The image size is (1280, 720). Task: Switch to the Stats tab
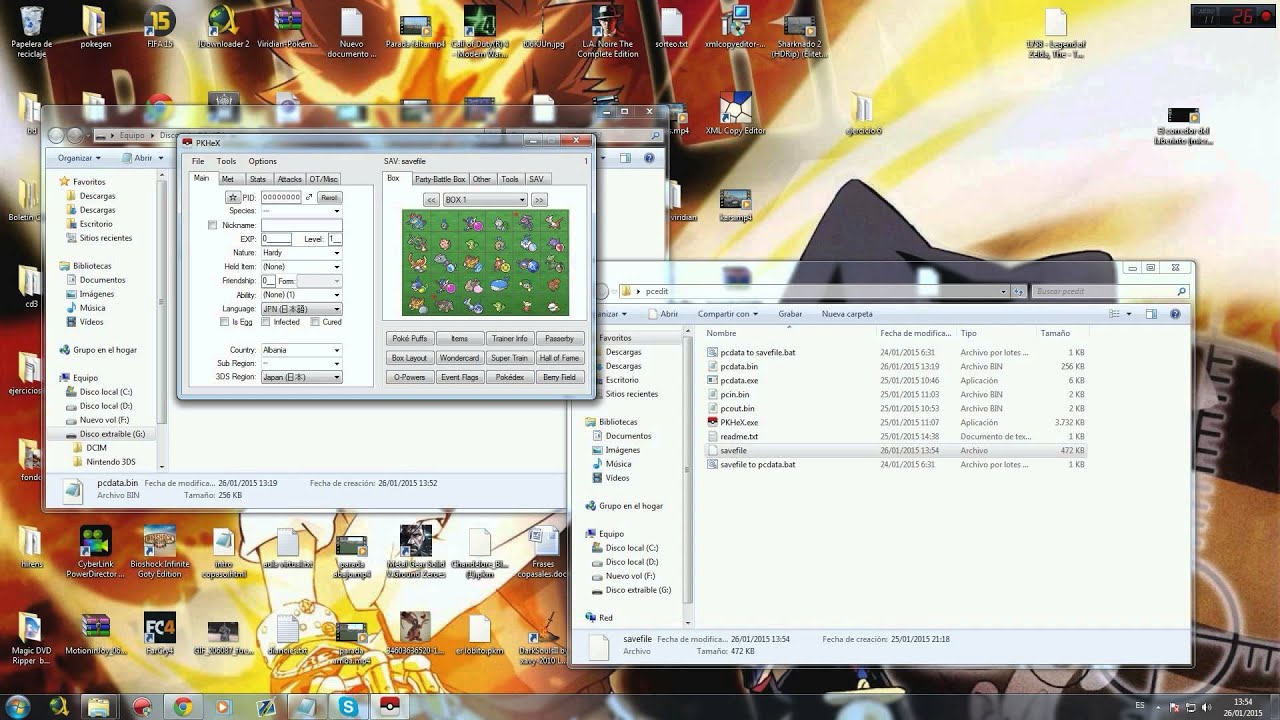point(258,179)
